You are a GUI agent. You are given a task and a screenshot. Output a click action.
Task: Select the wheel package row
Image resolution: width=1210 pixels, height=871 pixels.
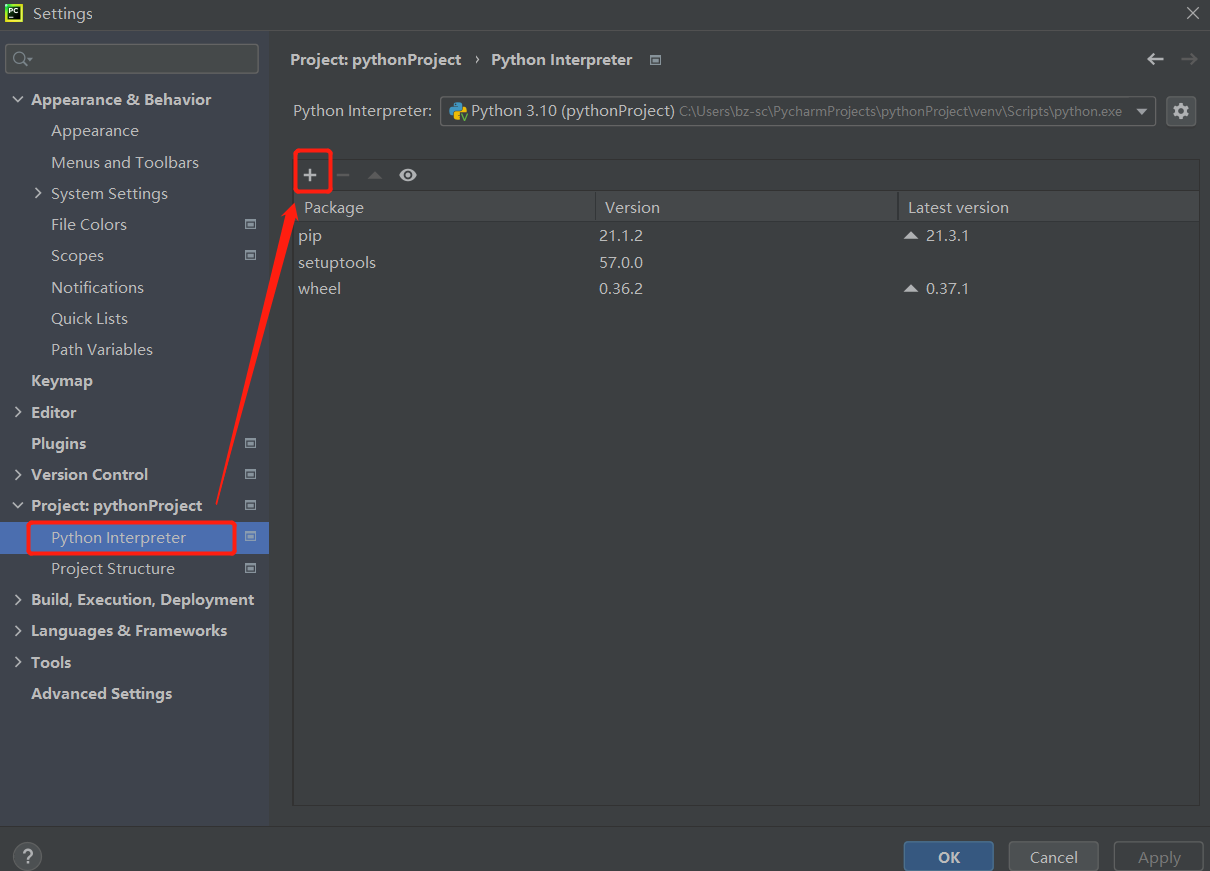746,288
